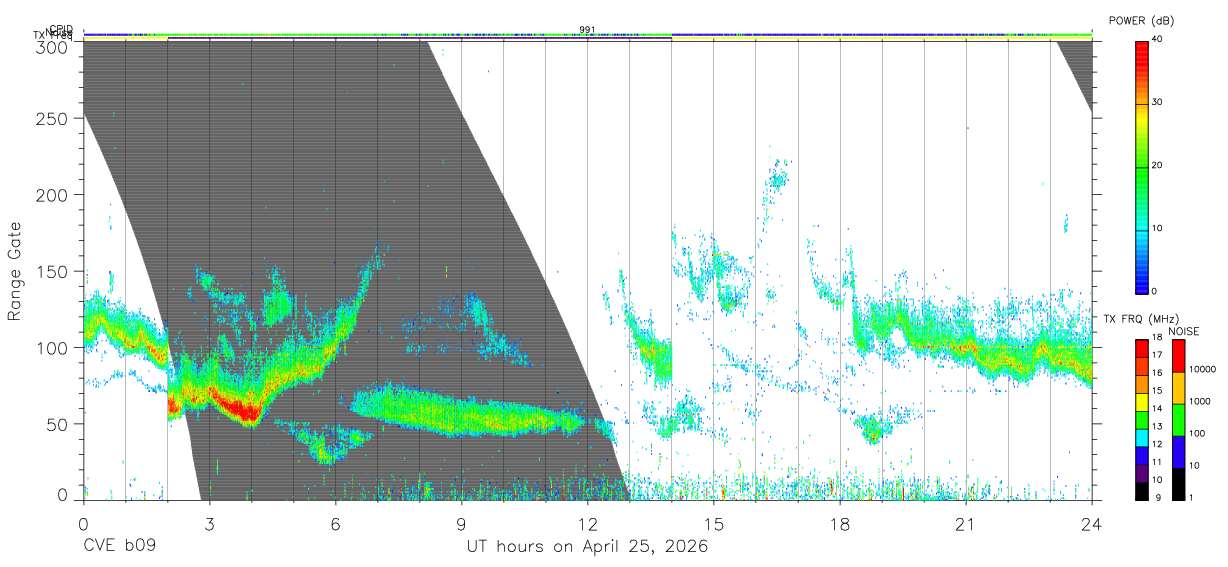Click the 0 label on POWER scale
This screenshot has height=567, width=1228.
1155,291
